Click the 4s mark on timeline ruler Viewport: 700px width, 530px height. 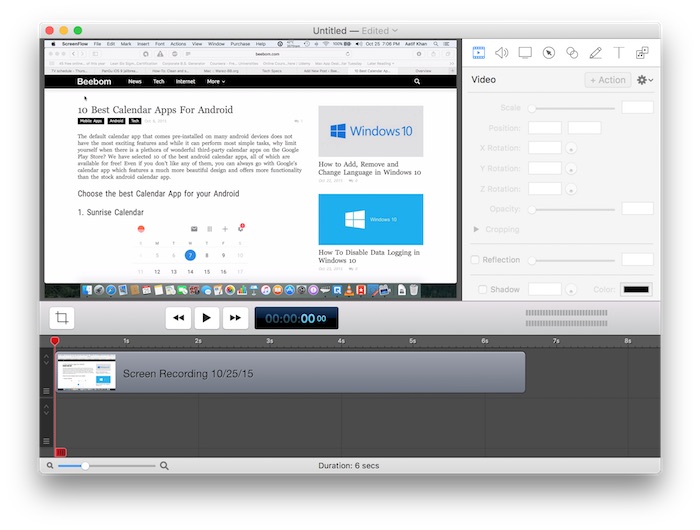(x=341, y=341)
